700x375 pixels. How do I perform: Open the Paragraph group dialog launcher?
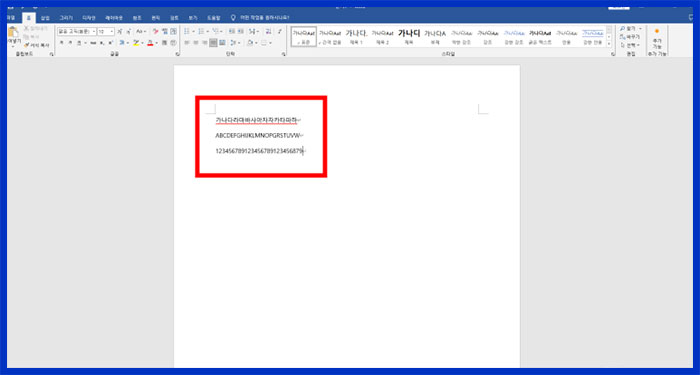(x=284, y=54)
